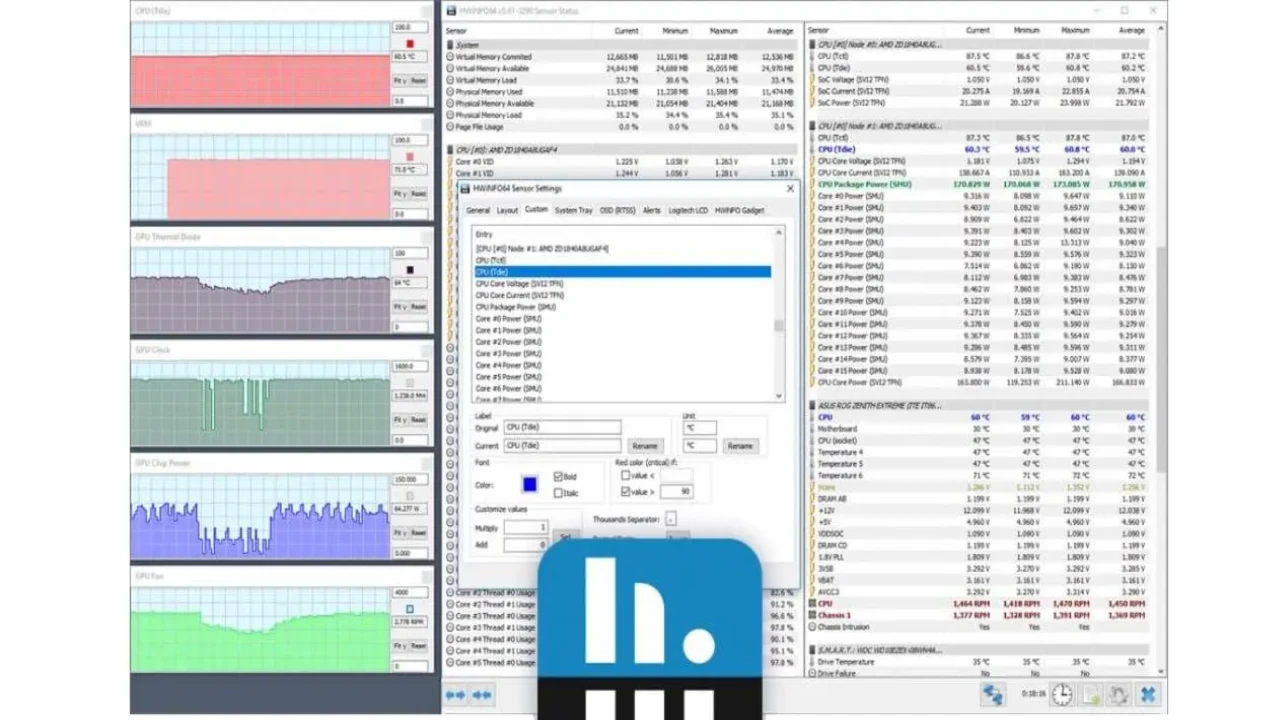
Task: Click the entry list scrollbar up arrow
Action: click(x=779, y=232)
